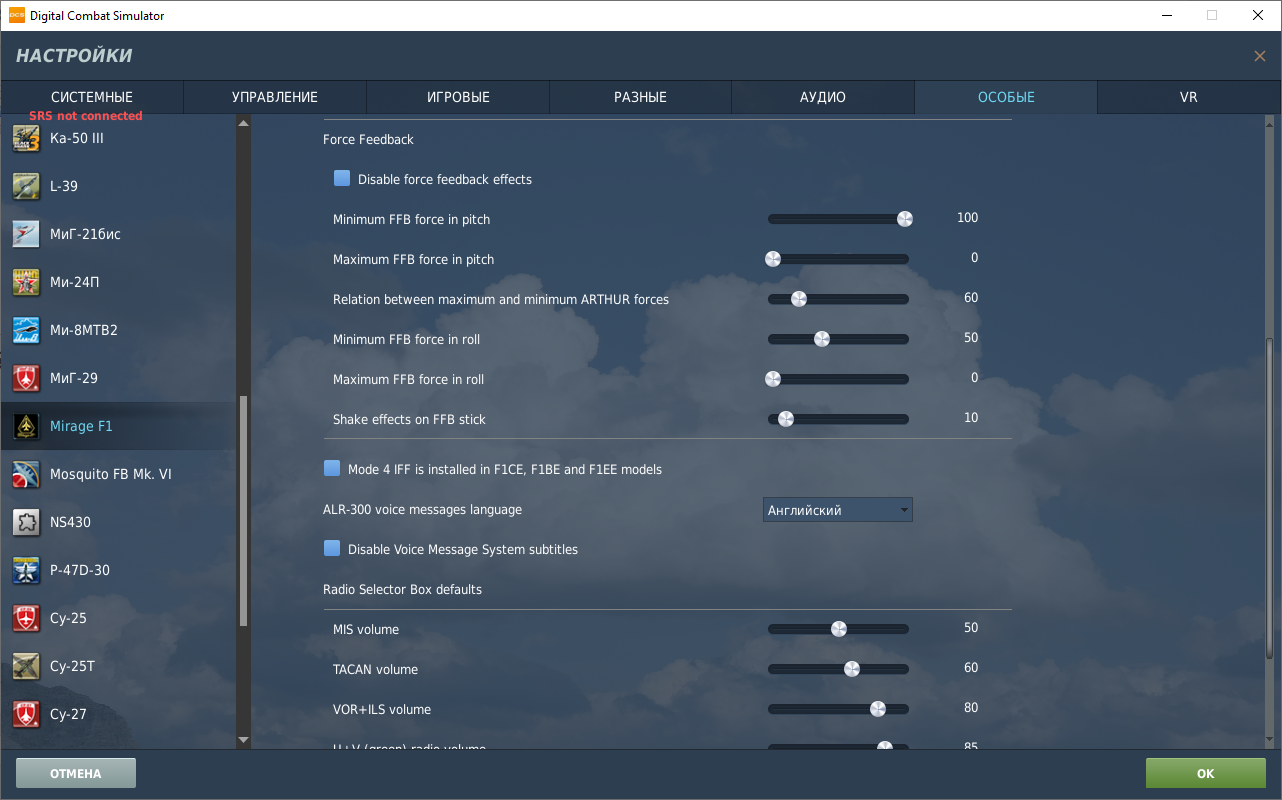Click the Force Feedback section heading
The width and height of the screenshot is (1282, 800).
pyautogui.click(x=368, y=139)
